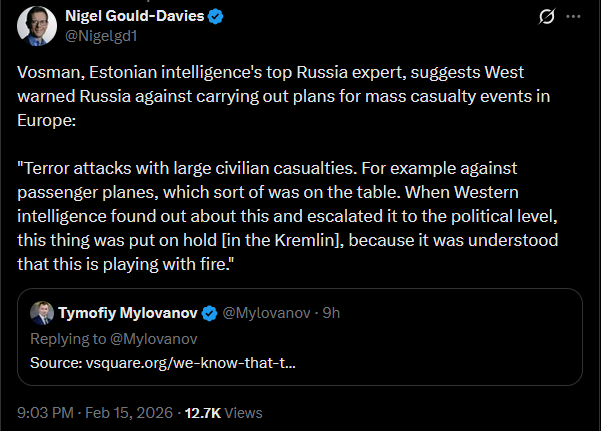Click the Replying to @Mylovanov mention

pyautogui.click(x=154, y=339)
